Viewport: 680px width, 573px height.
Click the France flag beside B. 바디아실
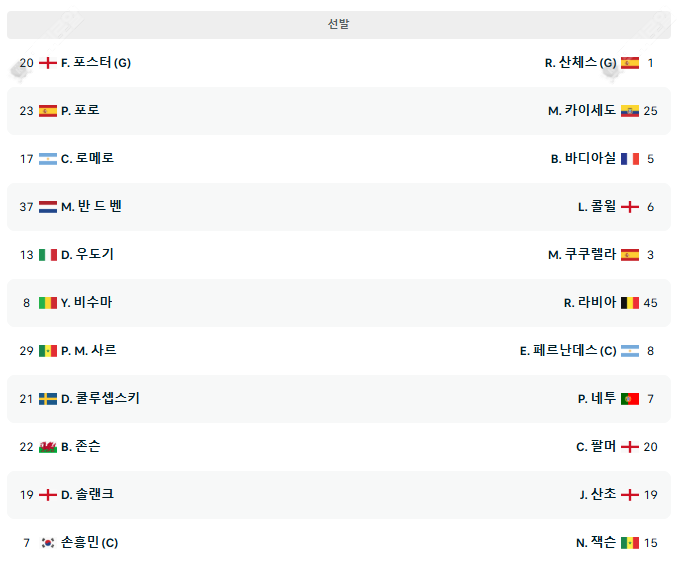(x=630, y=159)
